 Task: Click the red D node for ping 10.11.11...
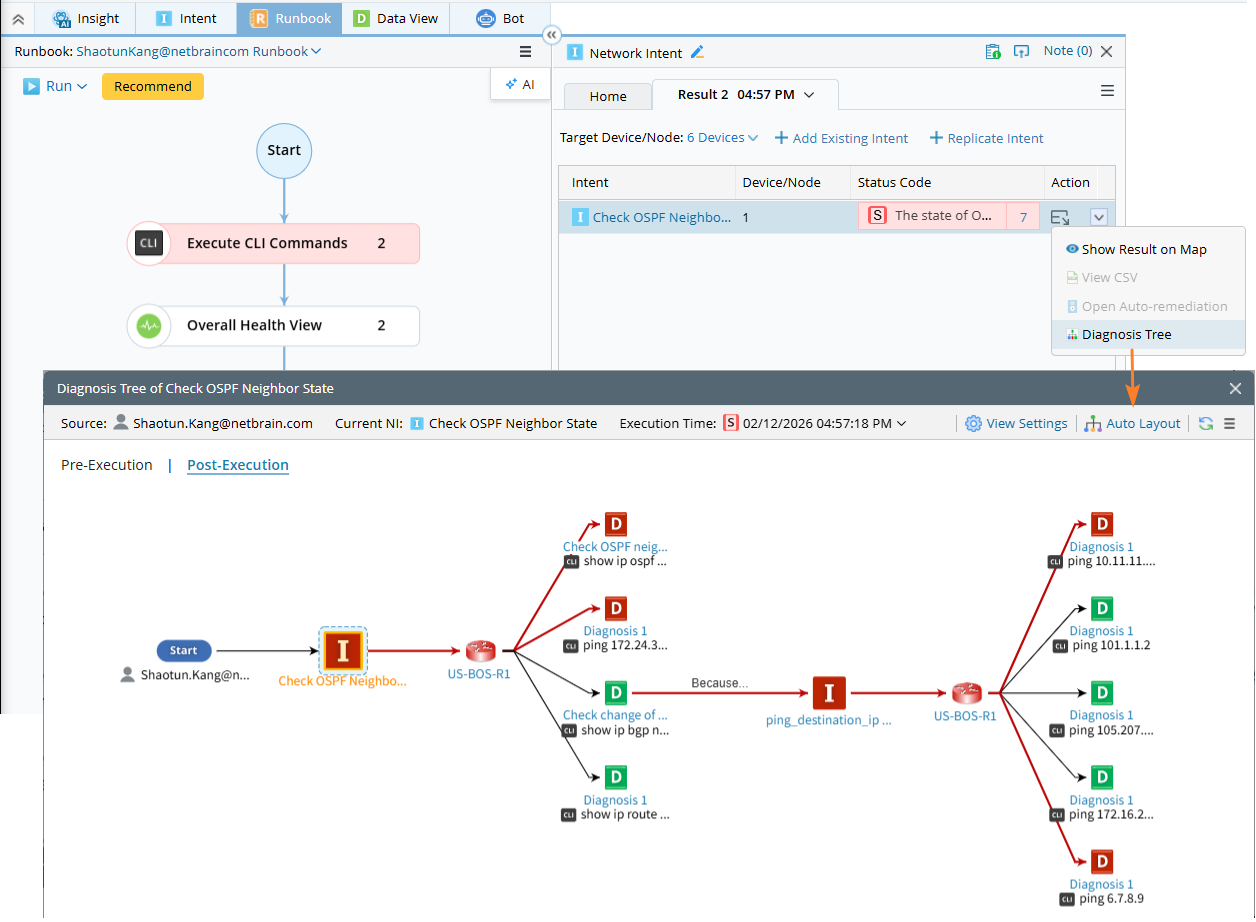[1102, 524]
